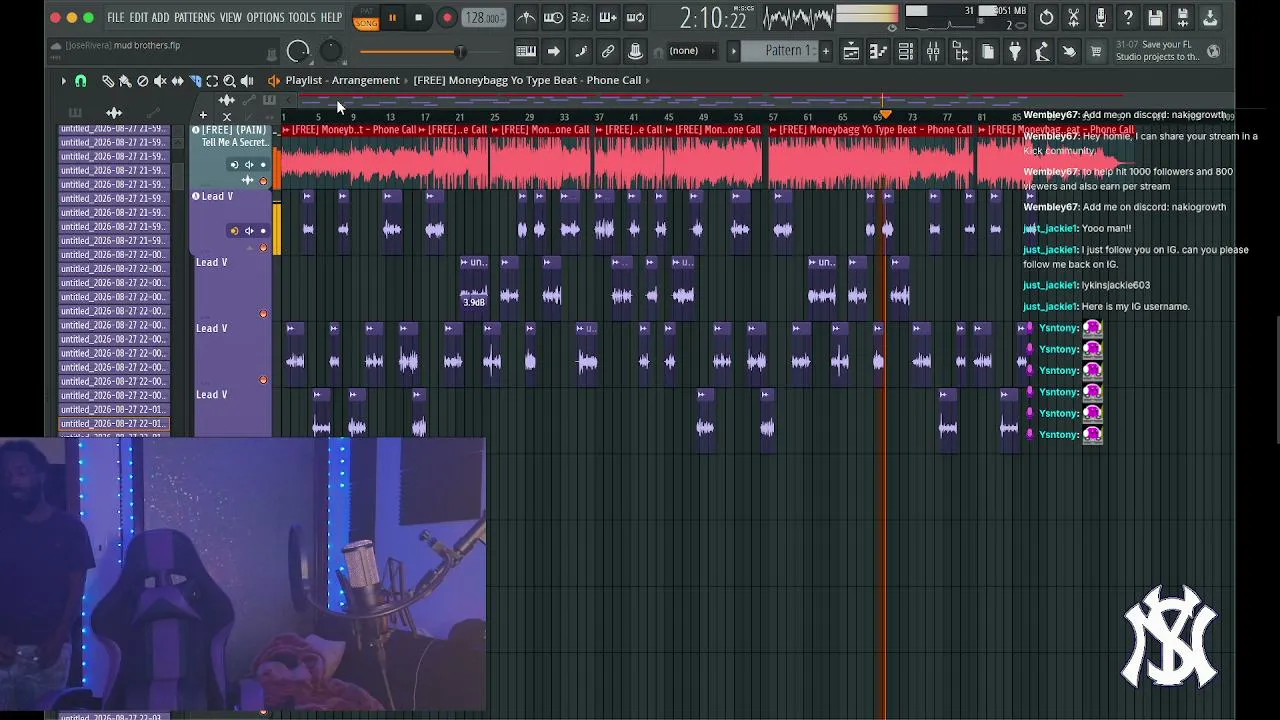Open the shopping cart content library icon

point(1097,52)
